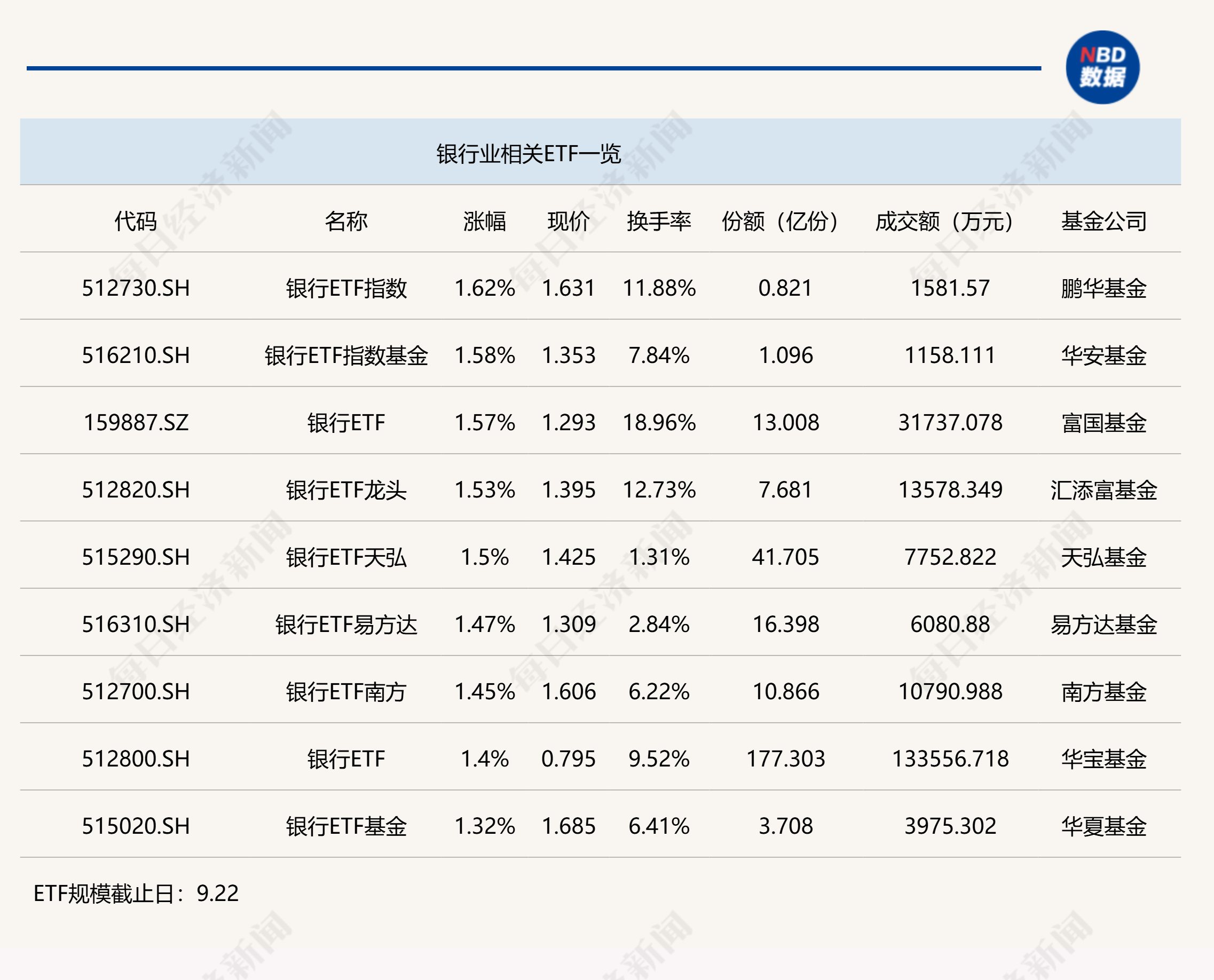The image size is (1214, 980).
Task: Click the 易方达基金 company cell
Action: click(x=1103, y=625)
